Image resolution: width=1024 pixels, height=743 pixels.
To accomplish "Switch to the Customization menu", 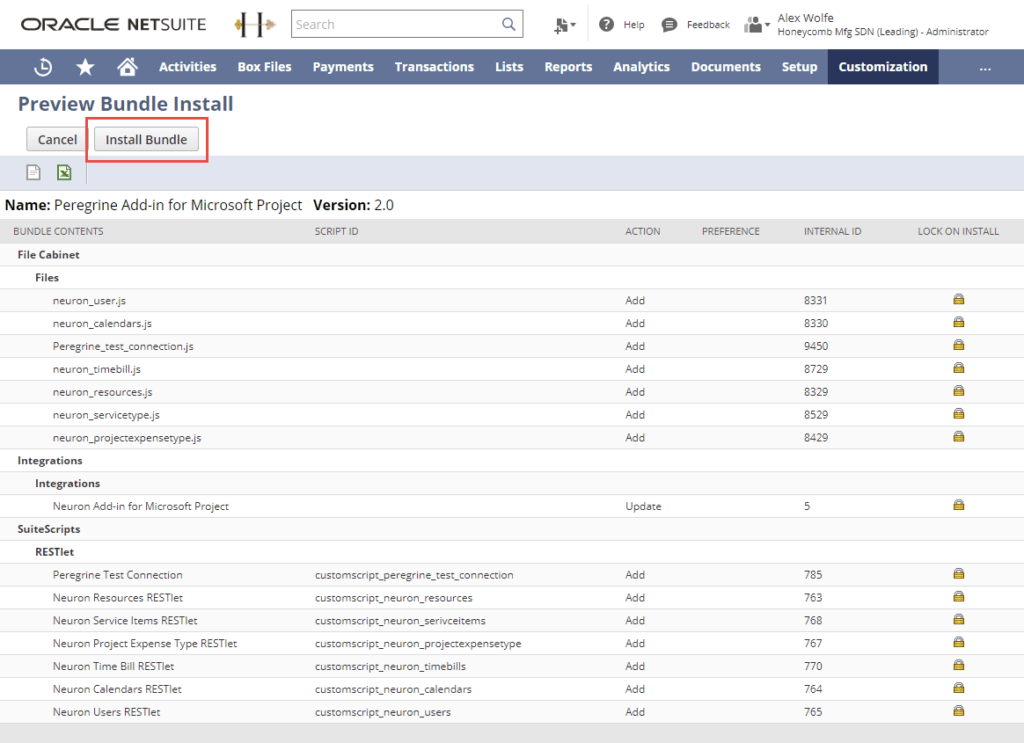I will pyautogui.click(x=882, y=67).
